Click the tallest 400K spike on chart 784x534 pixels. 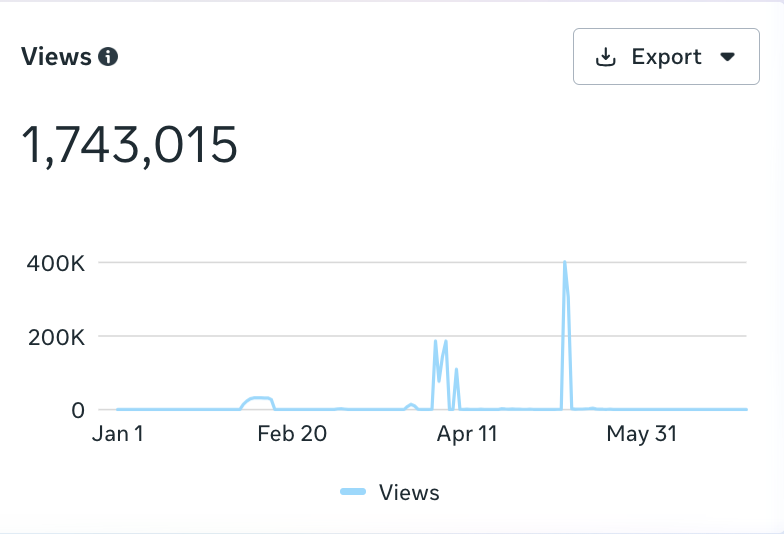(x=565, y=264)
